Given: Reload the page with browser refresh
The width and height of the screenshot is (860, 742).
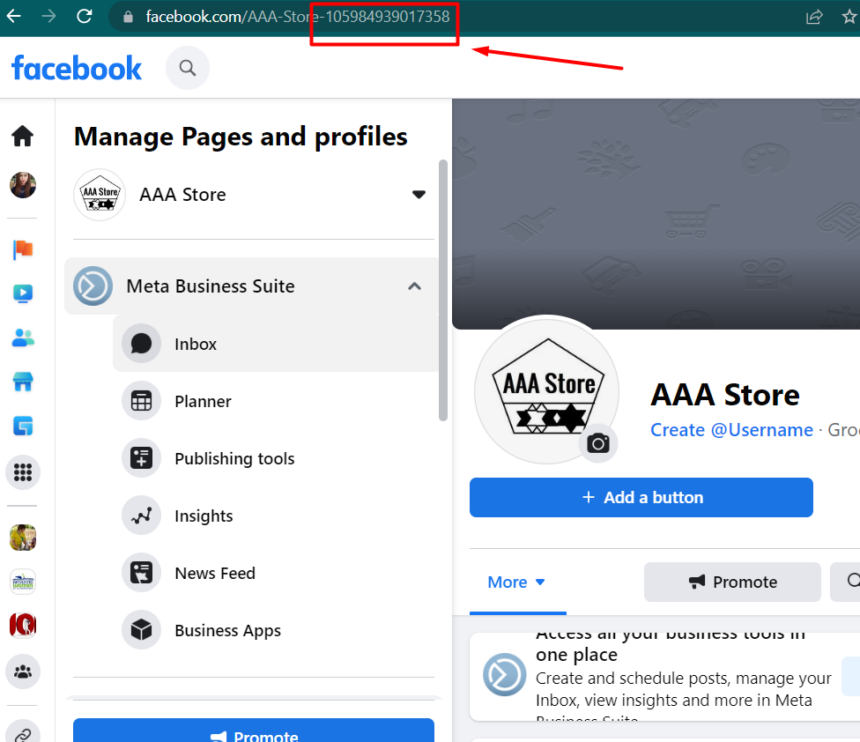Looking at the screenshot, I should (x=84, y=16).
